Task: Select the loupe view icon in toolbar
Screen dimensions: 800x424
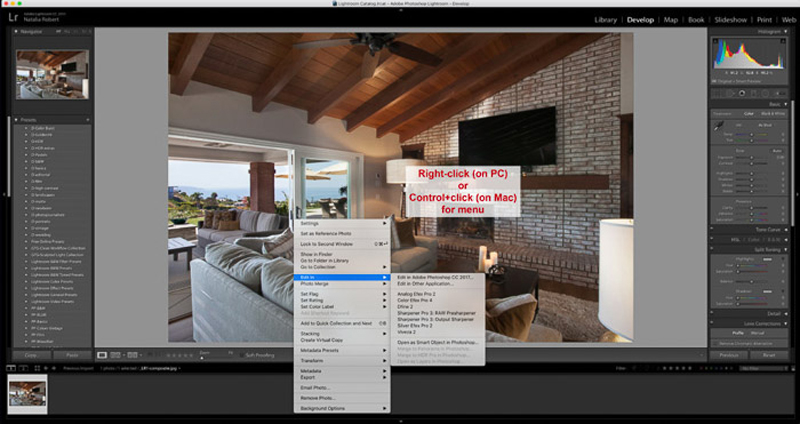Action: click(x=103, y=354)
